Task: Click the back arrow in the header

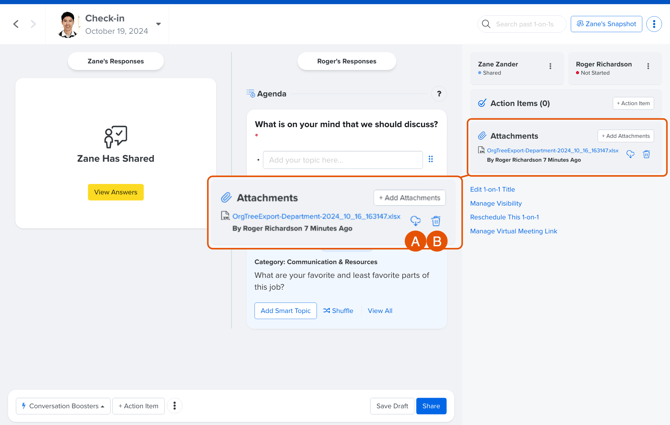Action: [16, 24]
